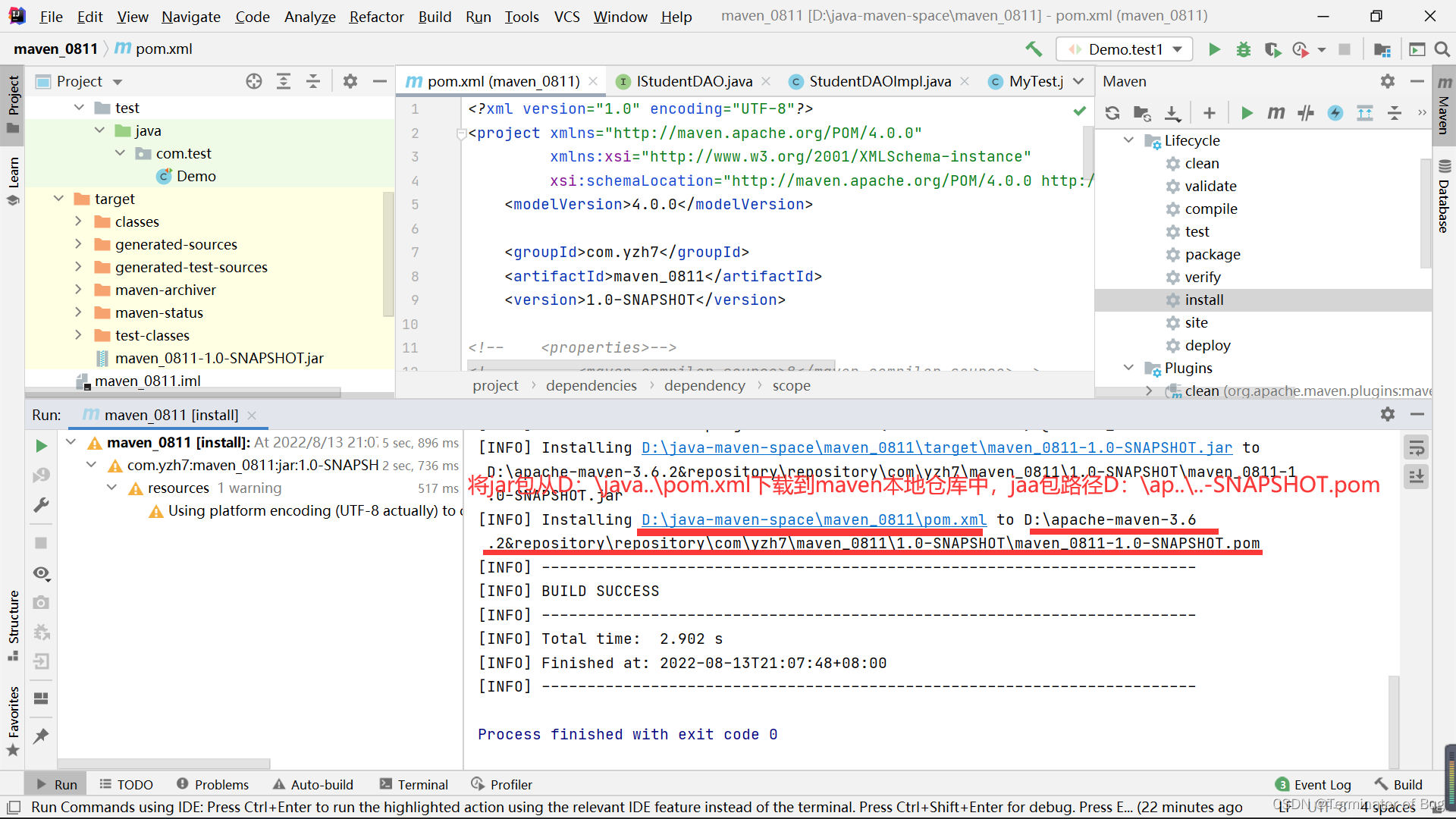
Task: Open Project Structure folder icon
Action: 1382,49
